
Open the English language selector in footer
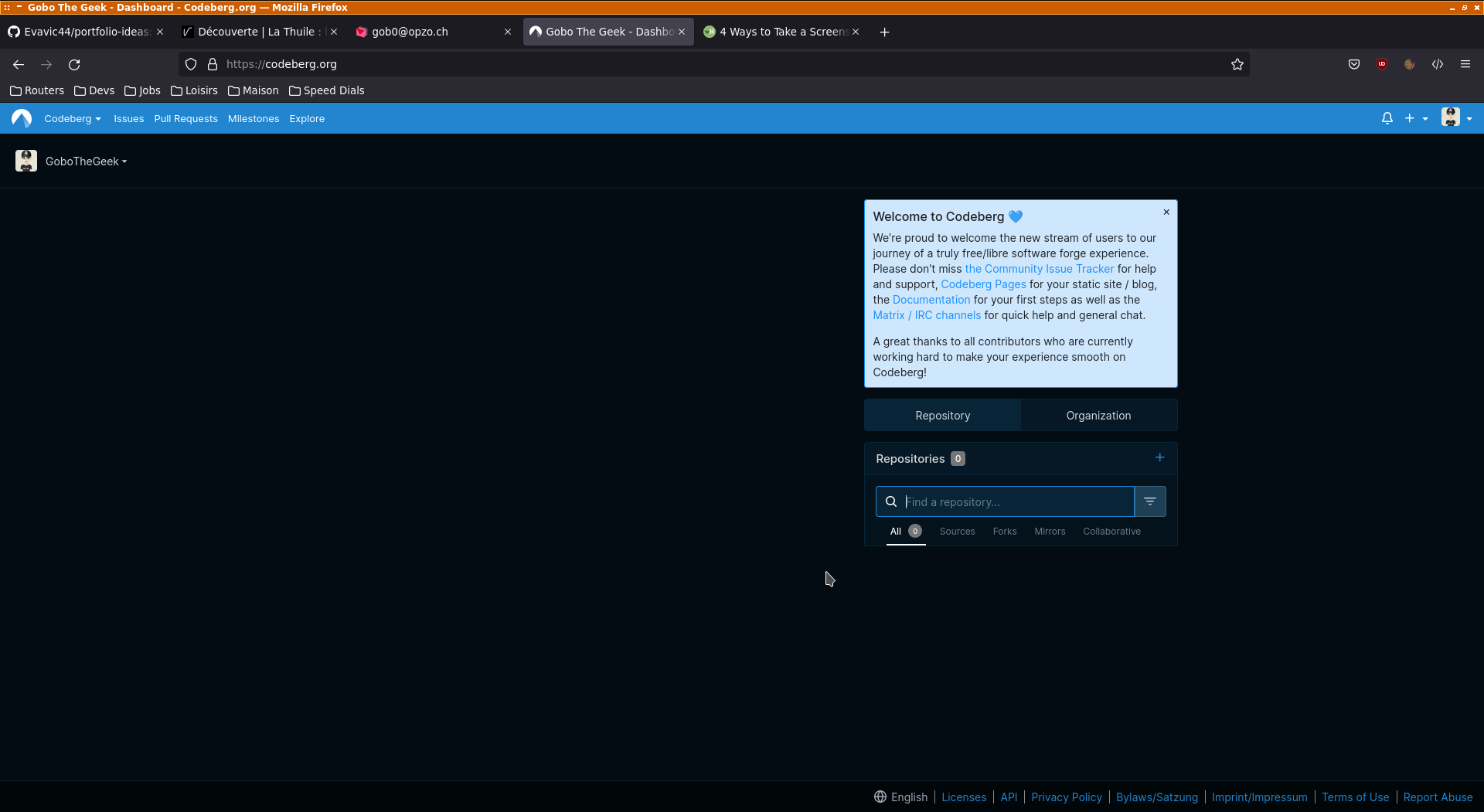900,797
